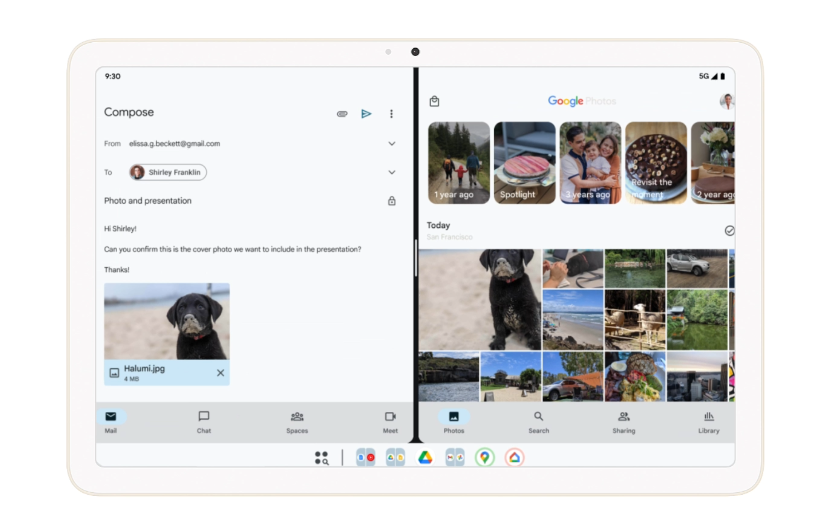Expand the To recipients chevron
The image size is (818, 508).
(x=391, y=172)
